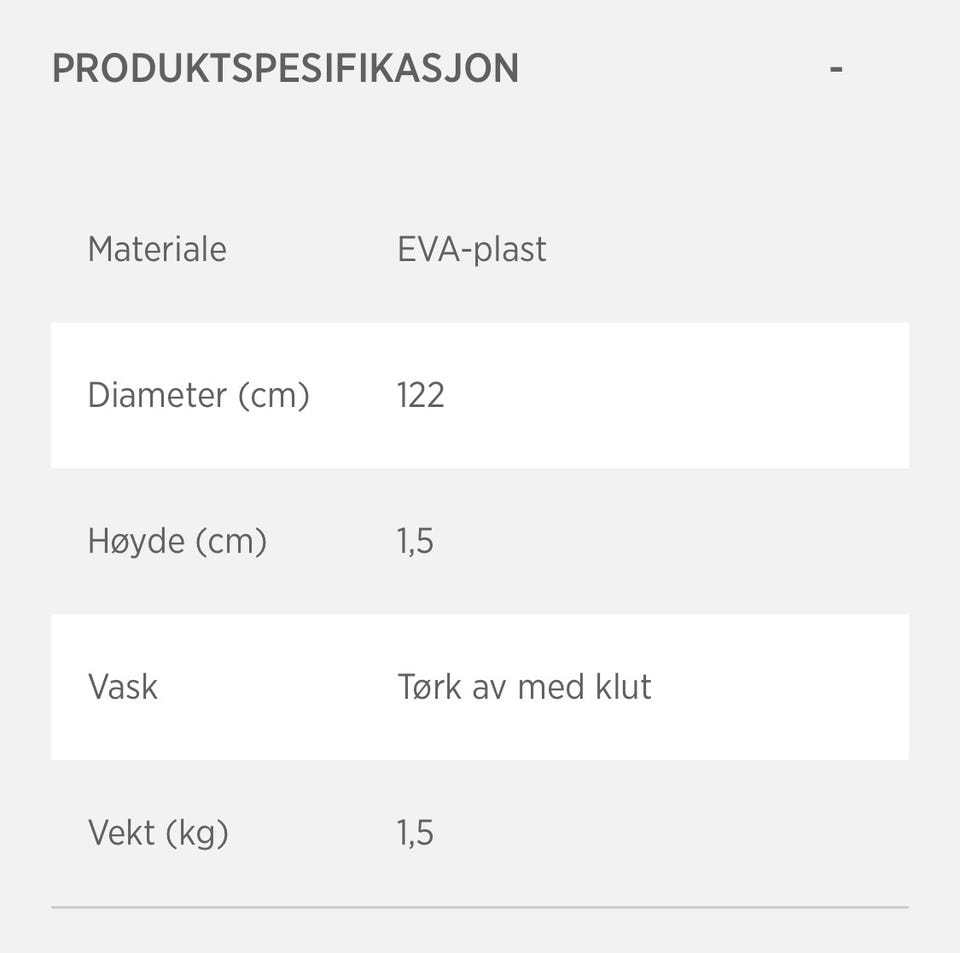Click the 1,5 value in Vekt row
Image resolution: width=960 pixels, height=953 pixels.
(415, 833)
